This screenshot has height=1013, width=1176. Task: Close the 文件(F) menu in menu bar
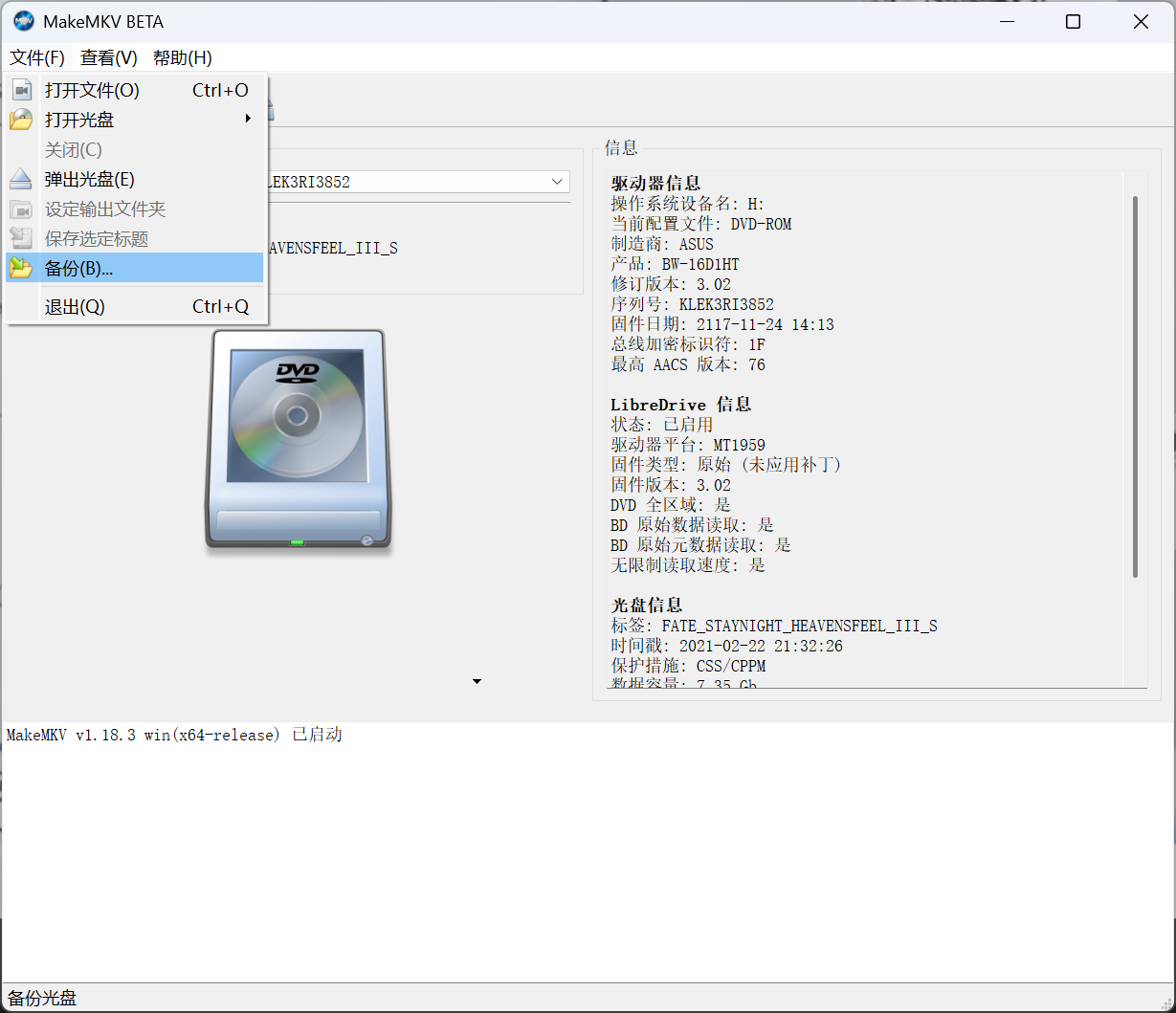coord(37,58)
